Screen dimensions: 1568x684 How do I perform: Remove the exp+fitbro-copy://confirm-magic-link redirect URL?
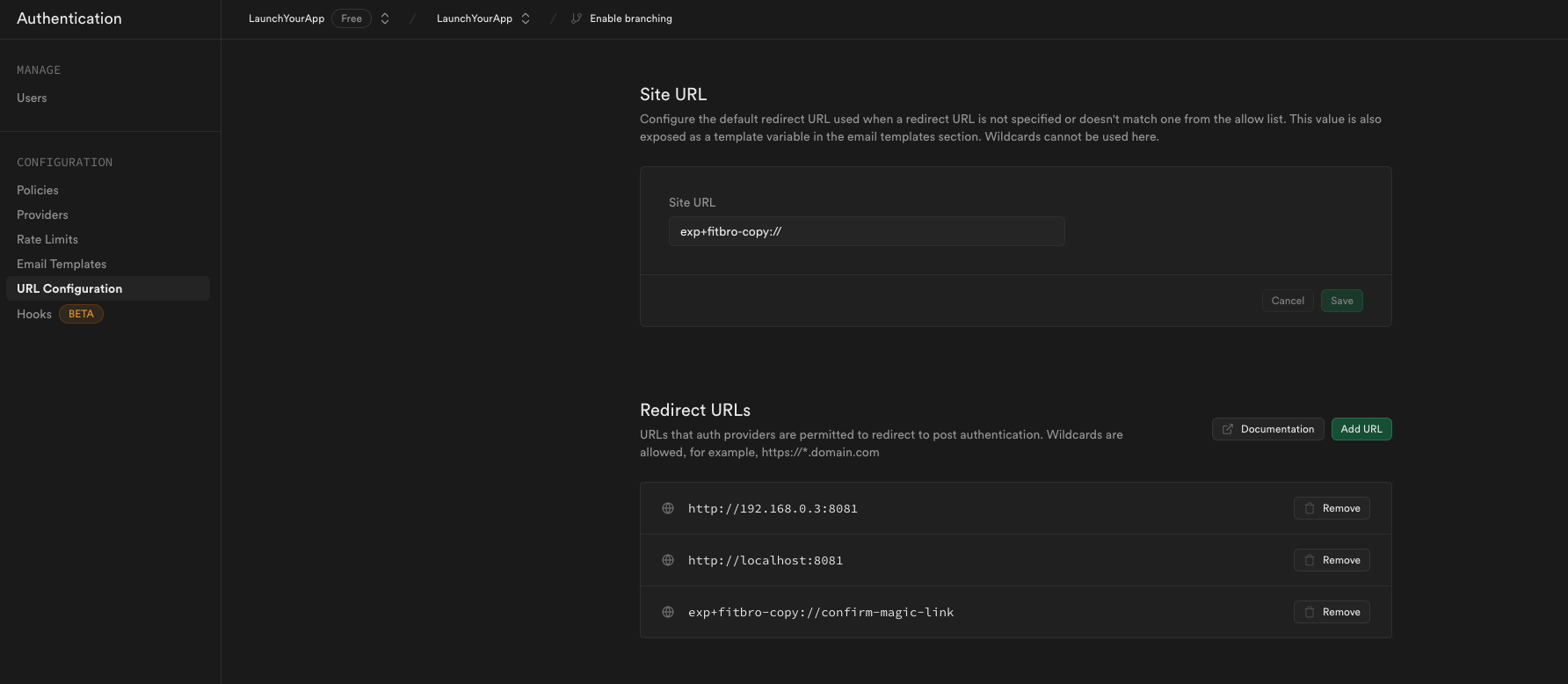[1332, 612]
